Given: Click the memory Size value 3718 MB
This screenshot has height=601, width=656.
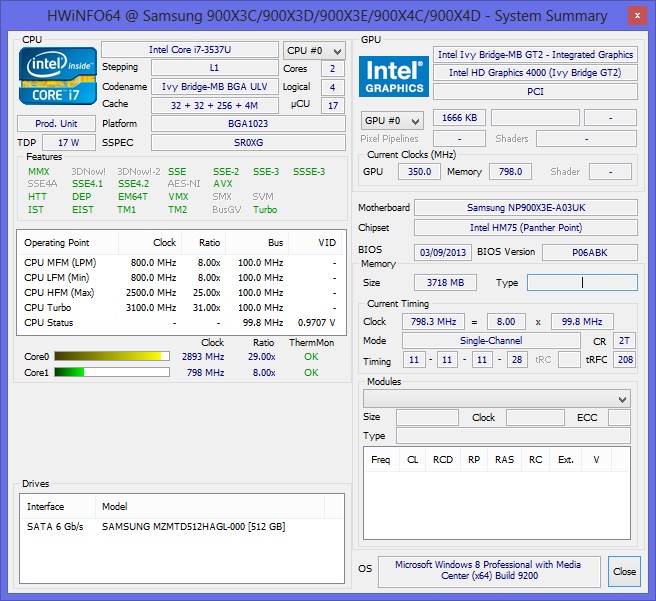Looking at the screenshot, I should pyautogui.click(x=445, y=283).
